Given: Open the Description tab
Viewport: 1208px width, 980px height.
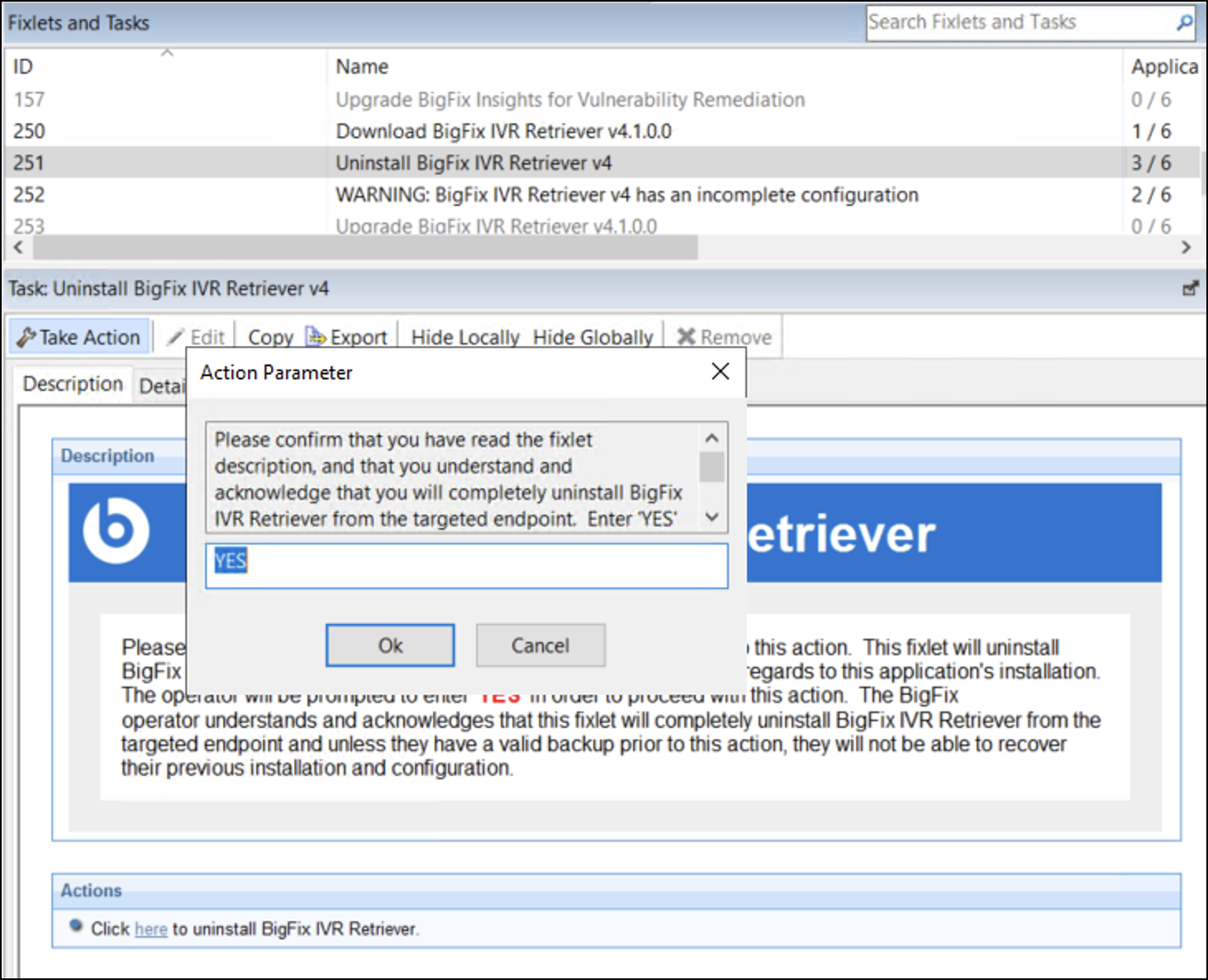Looking at the screenshot, I should (x=73, y=384).
